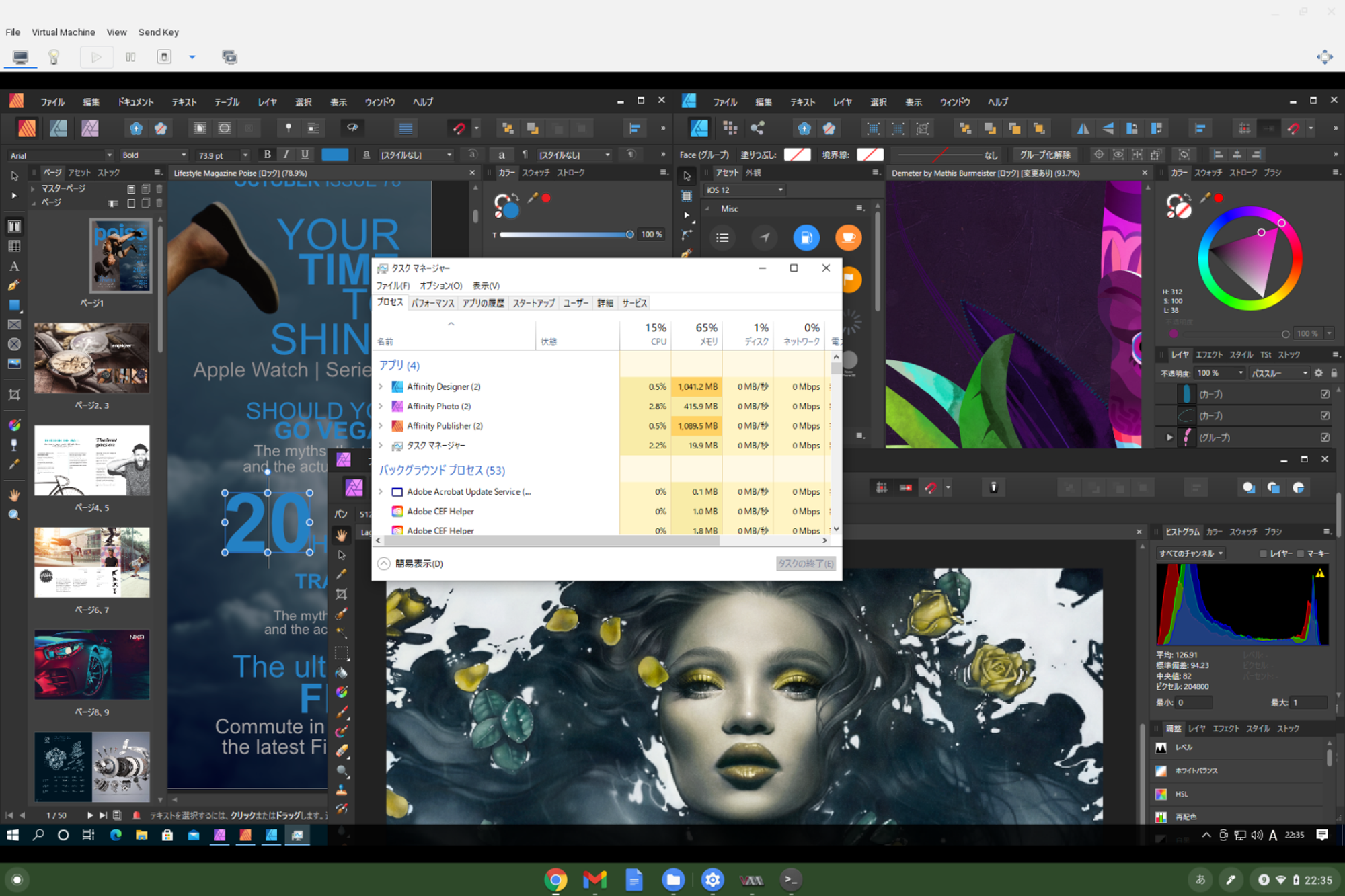
Task: Select the Frame Text tool in Publisher
Action: 14,227
